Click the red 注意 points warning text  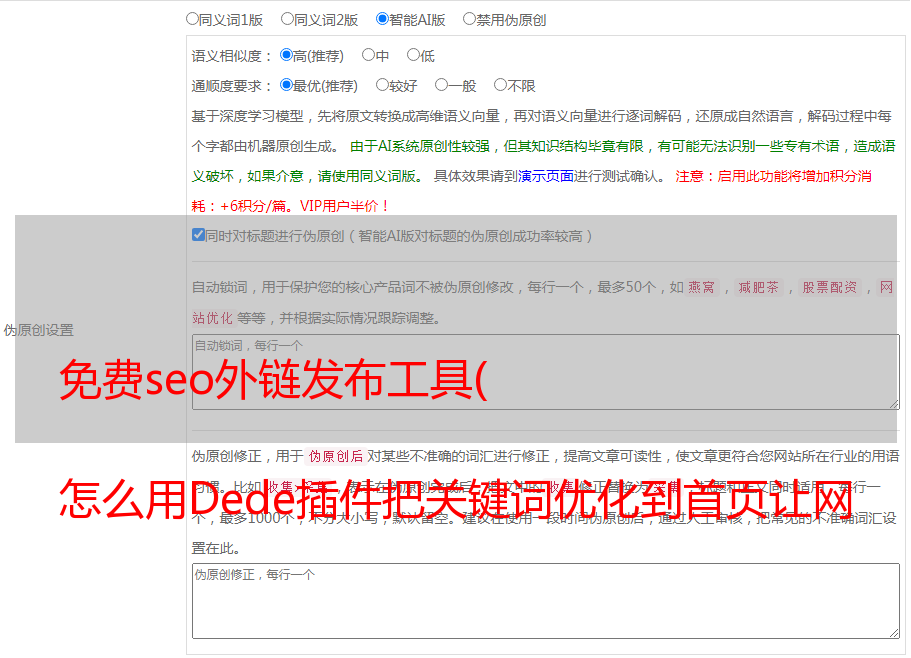point(532,191)
